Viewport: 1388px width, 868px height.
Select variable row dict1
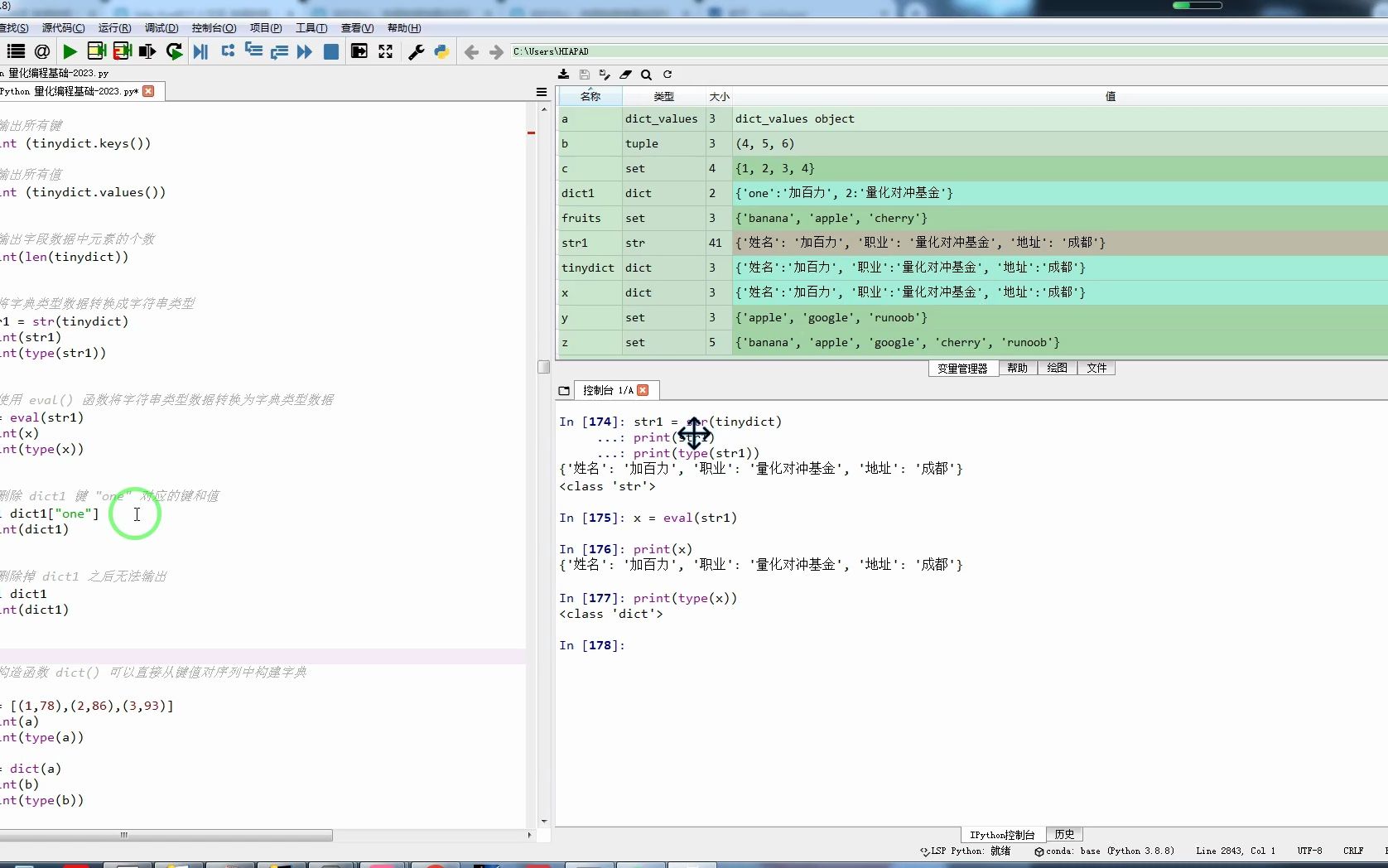tap(973, 193)
